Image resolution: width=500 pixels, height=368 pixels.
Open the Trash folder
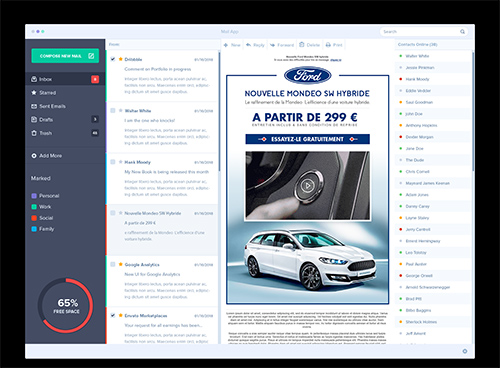(x=65, y=133)
